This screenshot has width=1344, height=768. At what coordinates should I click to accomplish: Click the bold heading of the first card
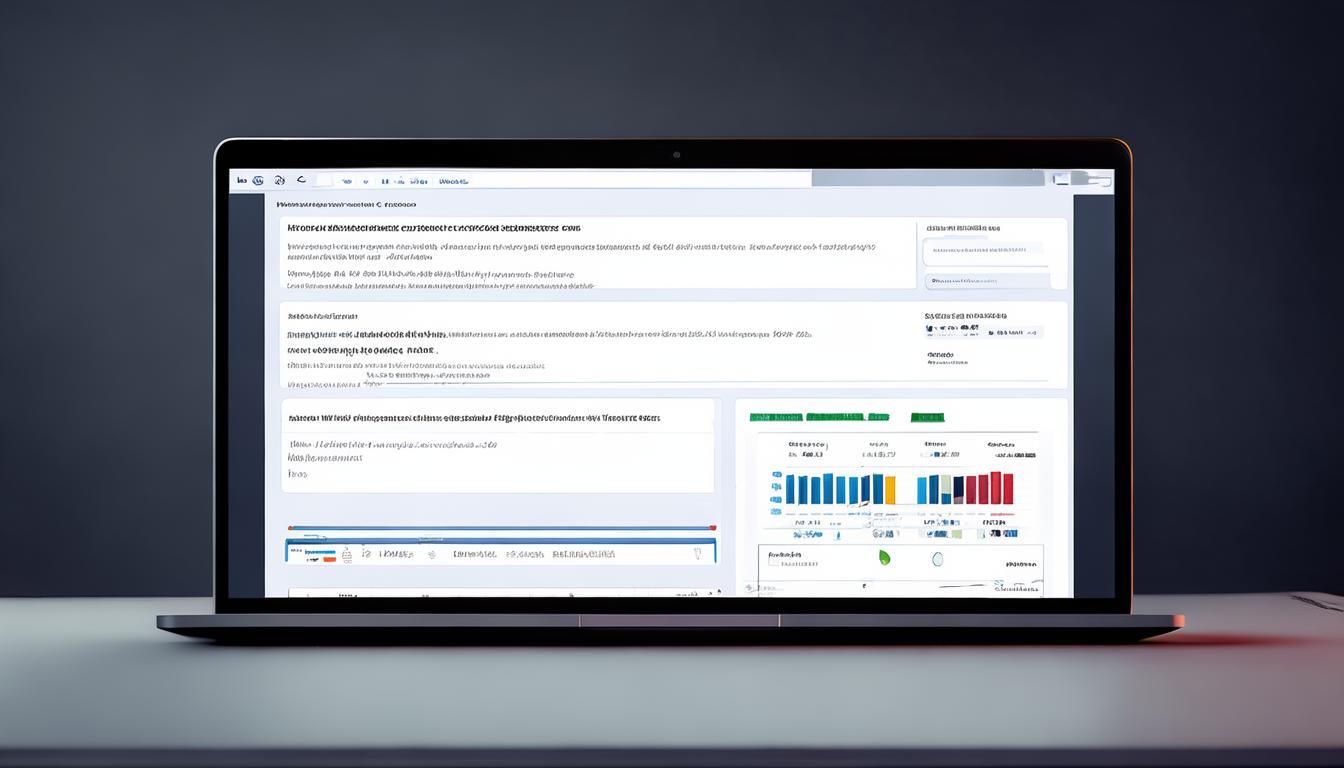pyautogui.click(x=433, y=228)
